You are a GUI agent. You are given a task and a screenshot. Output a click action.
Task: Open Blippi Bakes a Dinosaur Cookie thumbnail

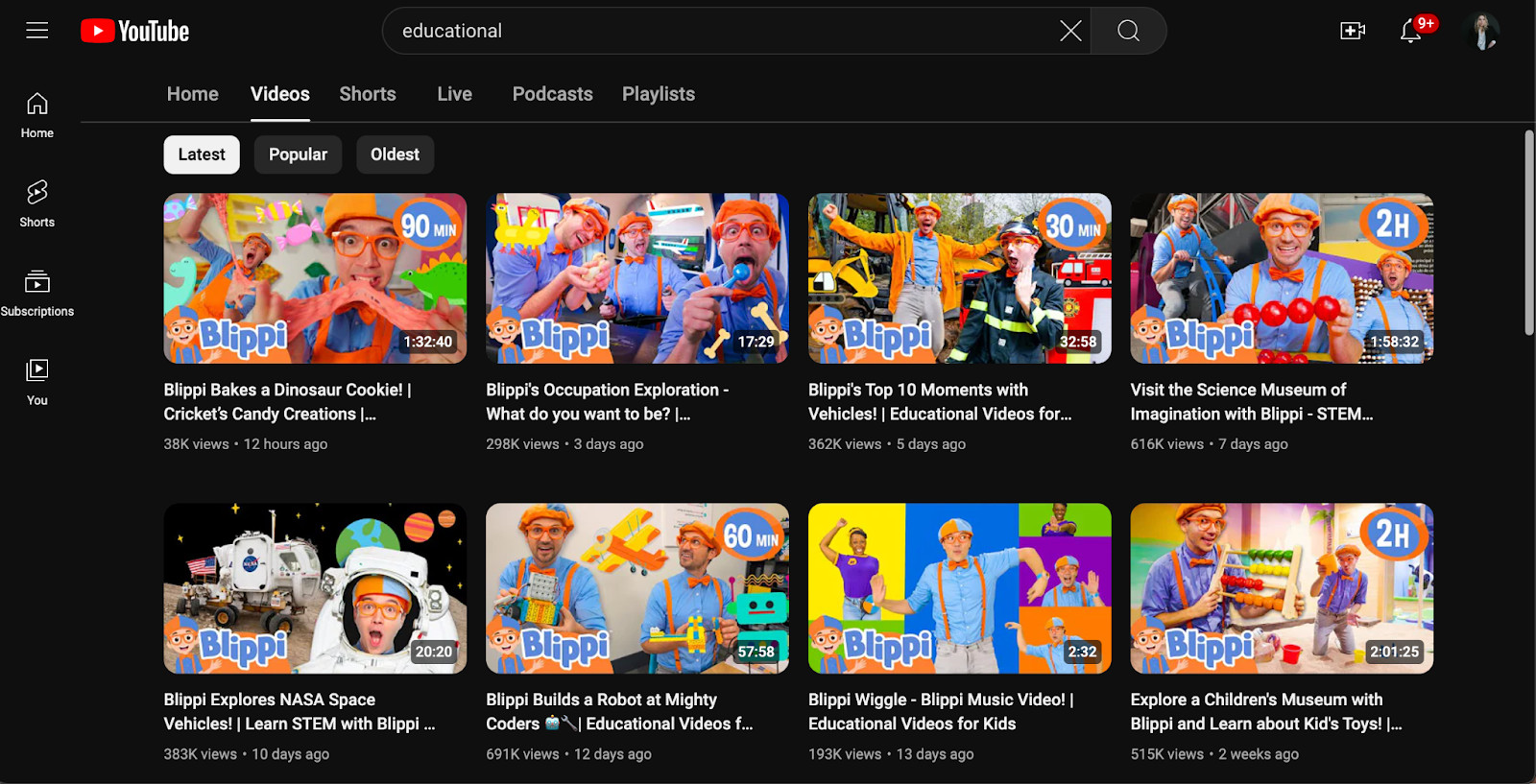pos(315,278)
